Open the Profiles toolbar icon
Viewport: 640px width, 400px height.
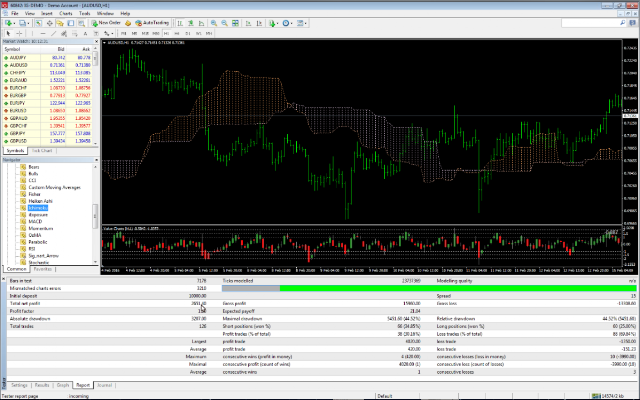pyautogui.click(x=22, y=23)
